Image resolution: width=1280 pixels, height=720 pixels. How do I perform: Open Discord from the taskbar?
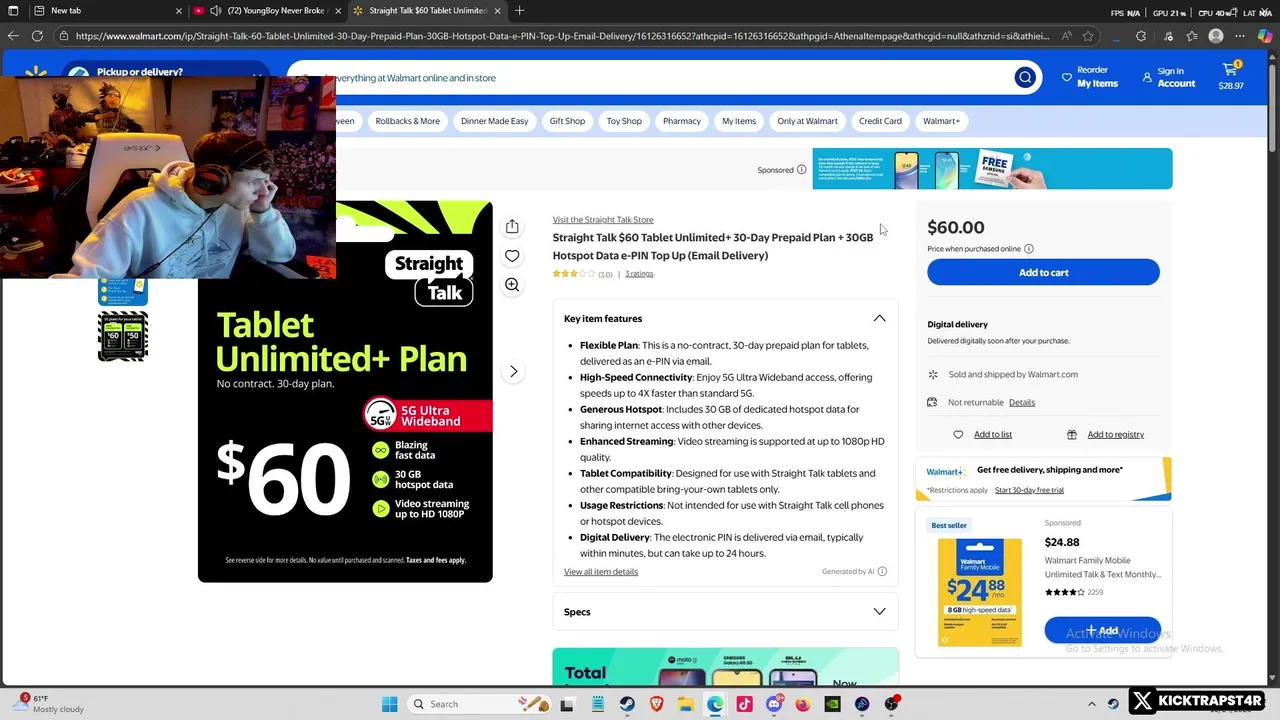click(x=773, y=704)
